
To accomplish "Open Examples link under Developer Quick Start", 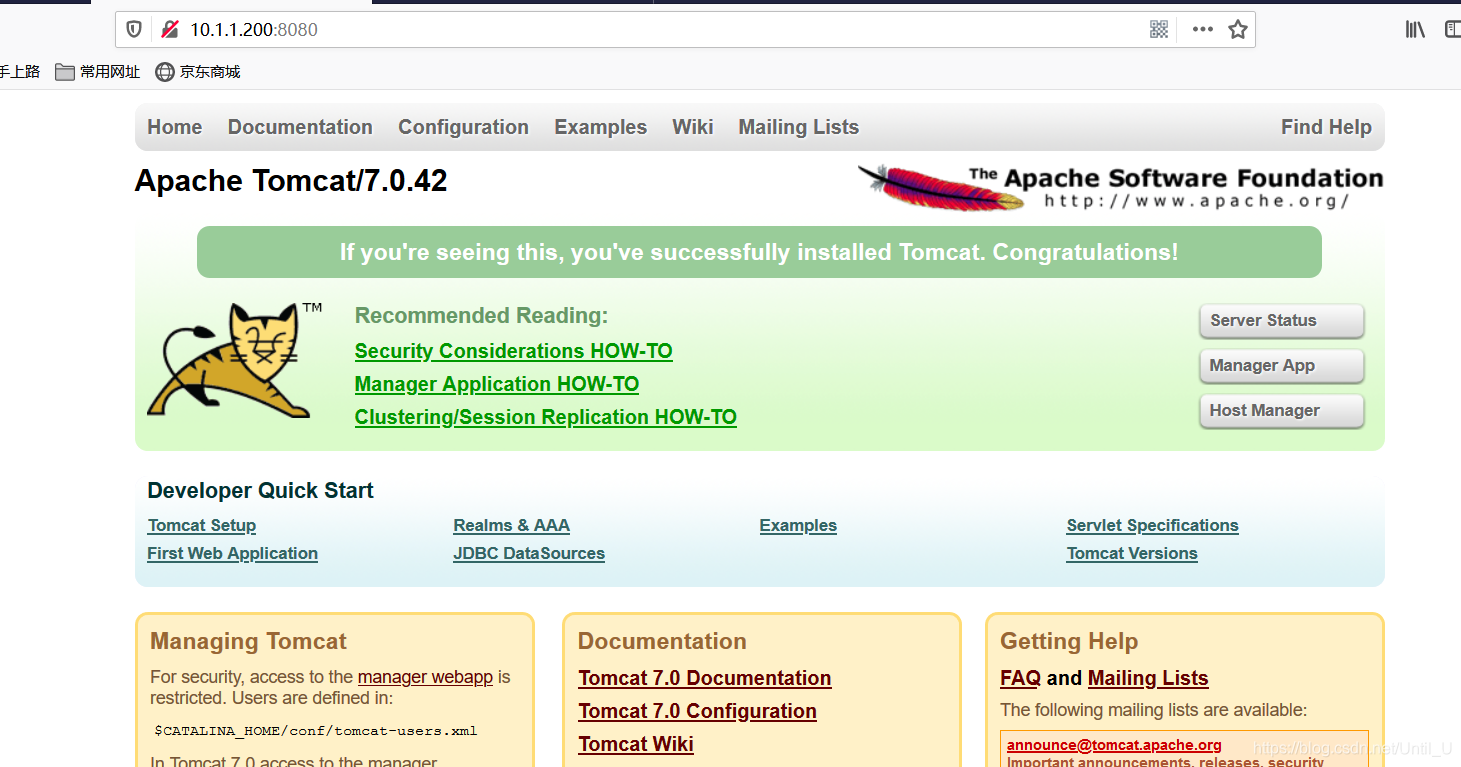I will [x=798, y=525].
